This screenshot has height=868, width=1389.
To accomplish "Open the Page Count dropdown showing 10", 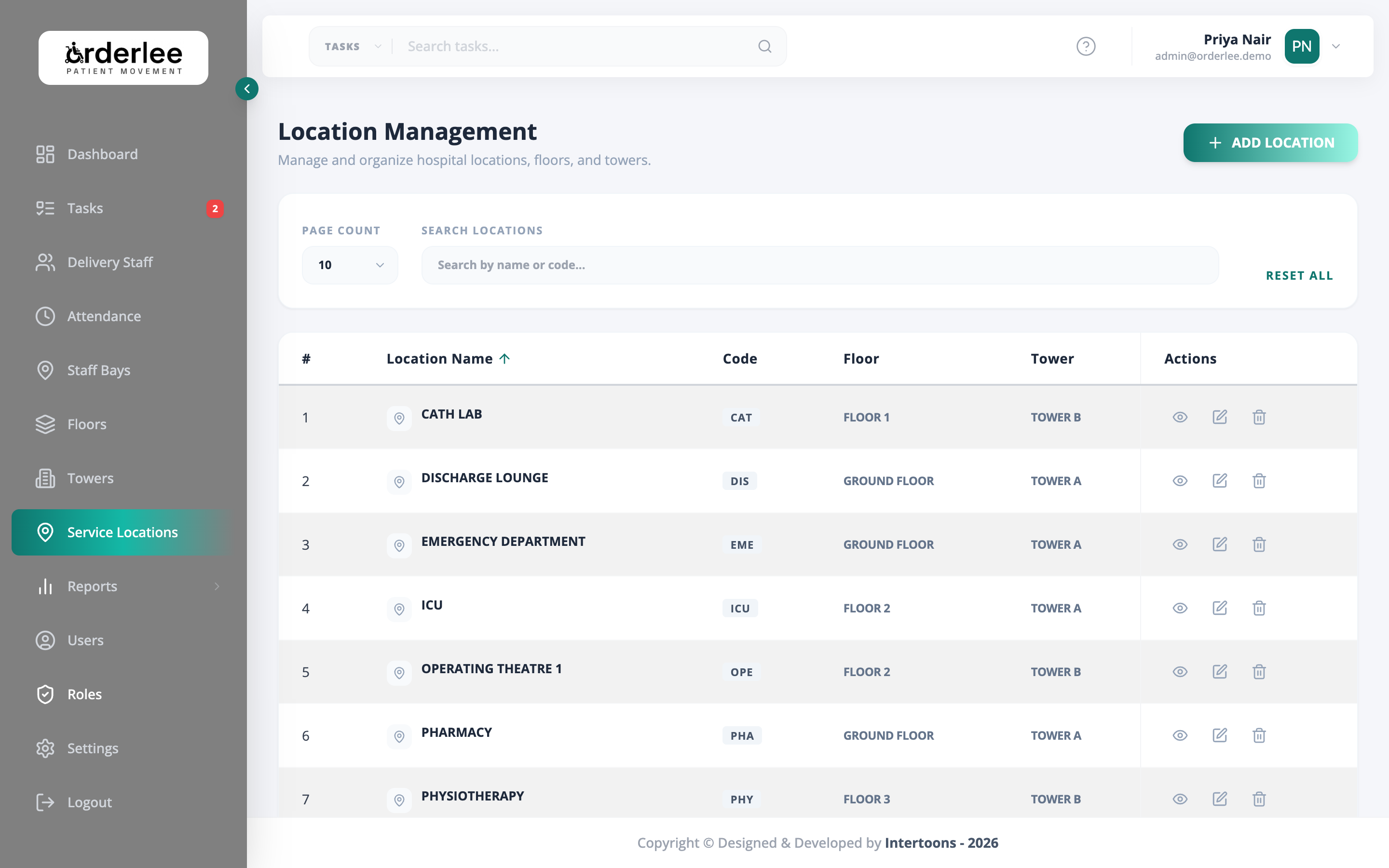I will pos(350,265).
